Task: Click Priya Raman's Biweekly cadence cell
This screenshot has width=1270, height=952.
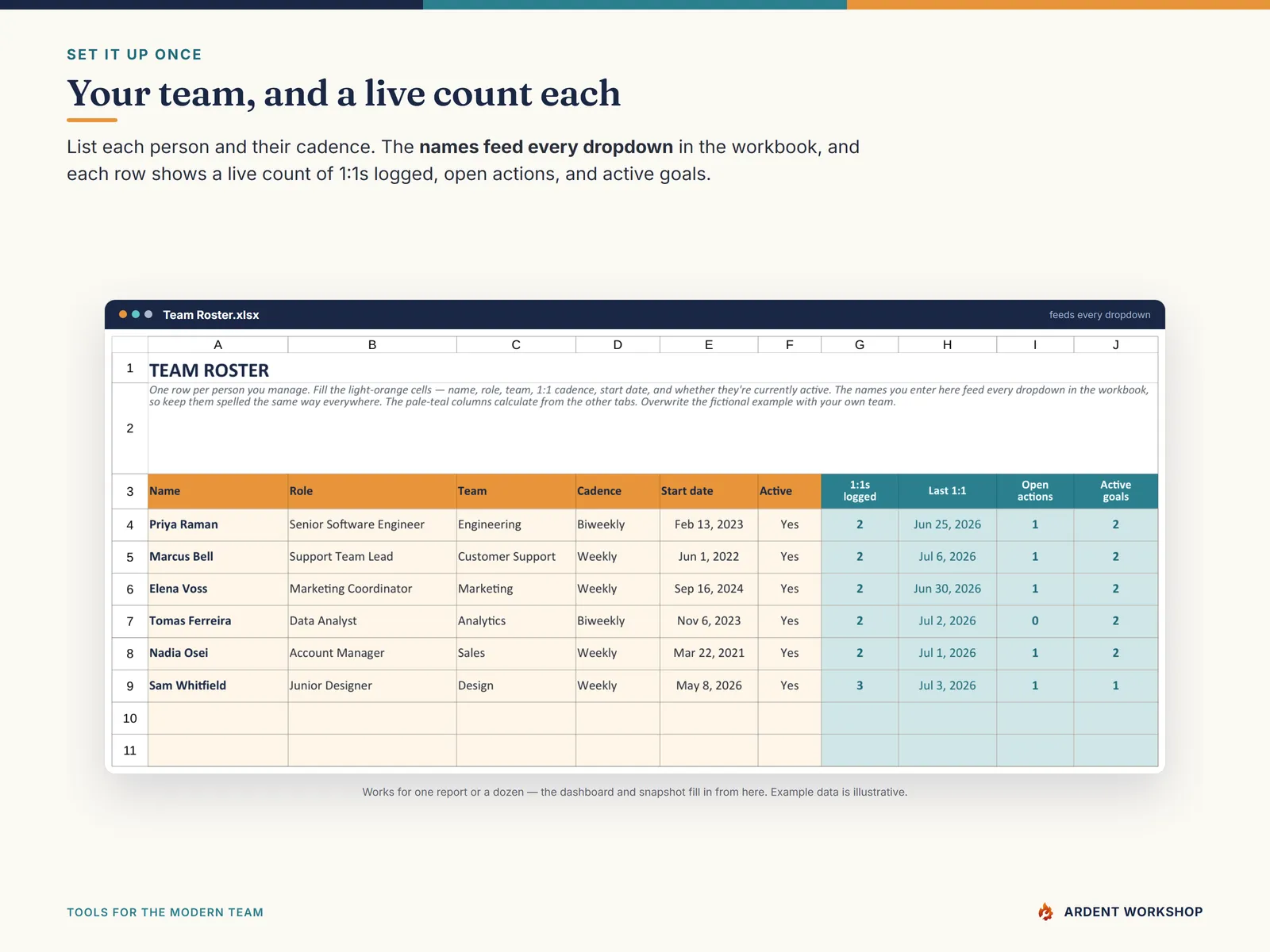Action: click(618, 524)
